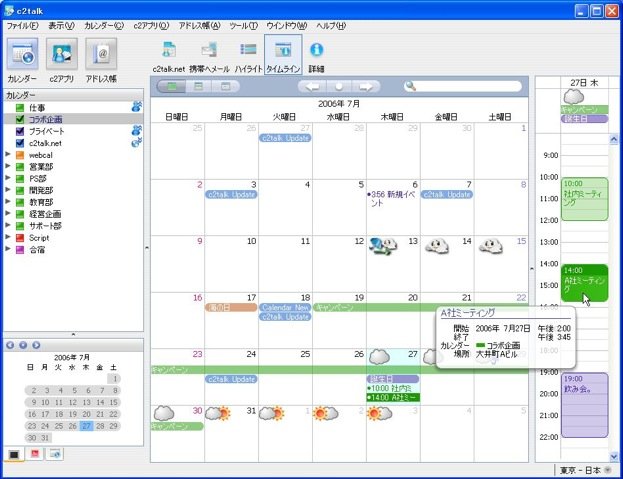Viewport: 623px width, 479px height.
Task: Click the c2talk.net toolbar icon
Action: click(169, 50)
